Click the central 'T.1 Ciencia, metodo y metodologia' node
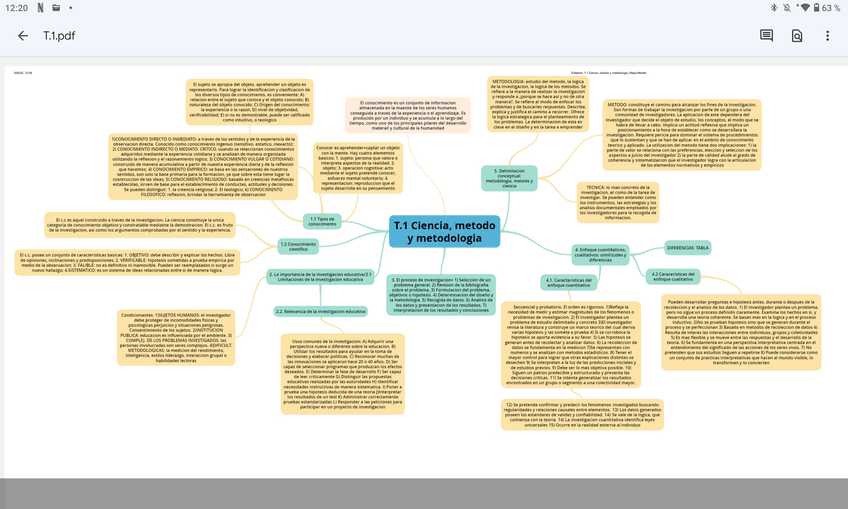Screen dimensions: 848x509 click(444, 232)
